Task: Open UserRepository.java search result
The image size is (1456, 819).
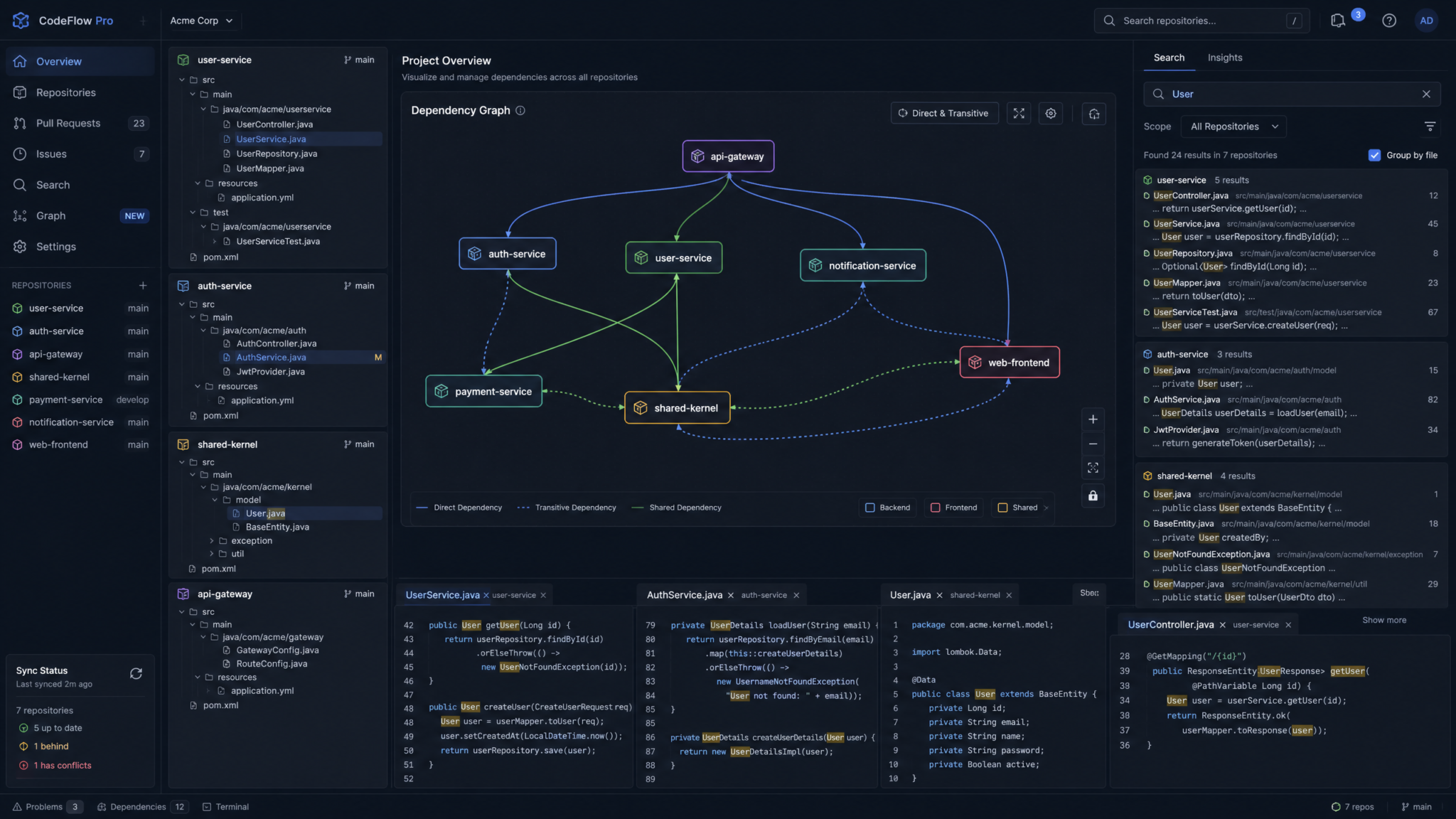Action: coord(1292,259)
